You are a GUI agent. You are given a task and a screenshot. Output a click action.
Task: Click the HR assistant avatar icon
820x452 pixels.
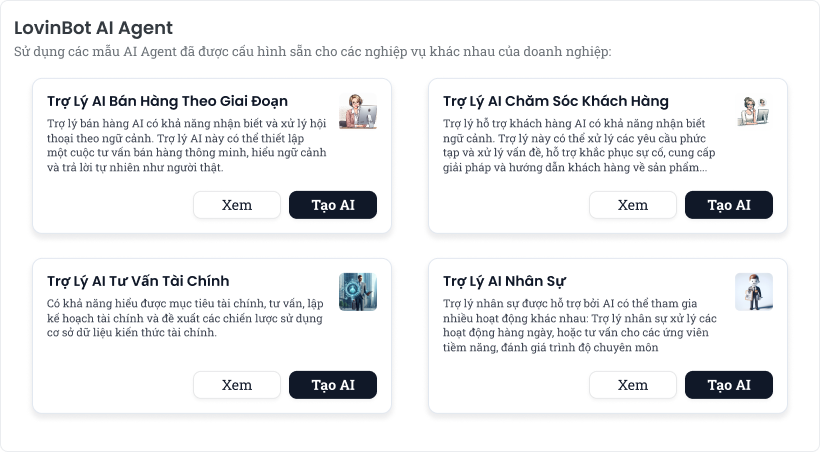pyautogui.click(x=754, y=291)
